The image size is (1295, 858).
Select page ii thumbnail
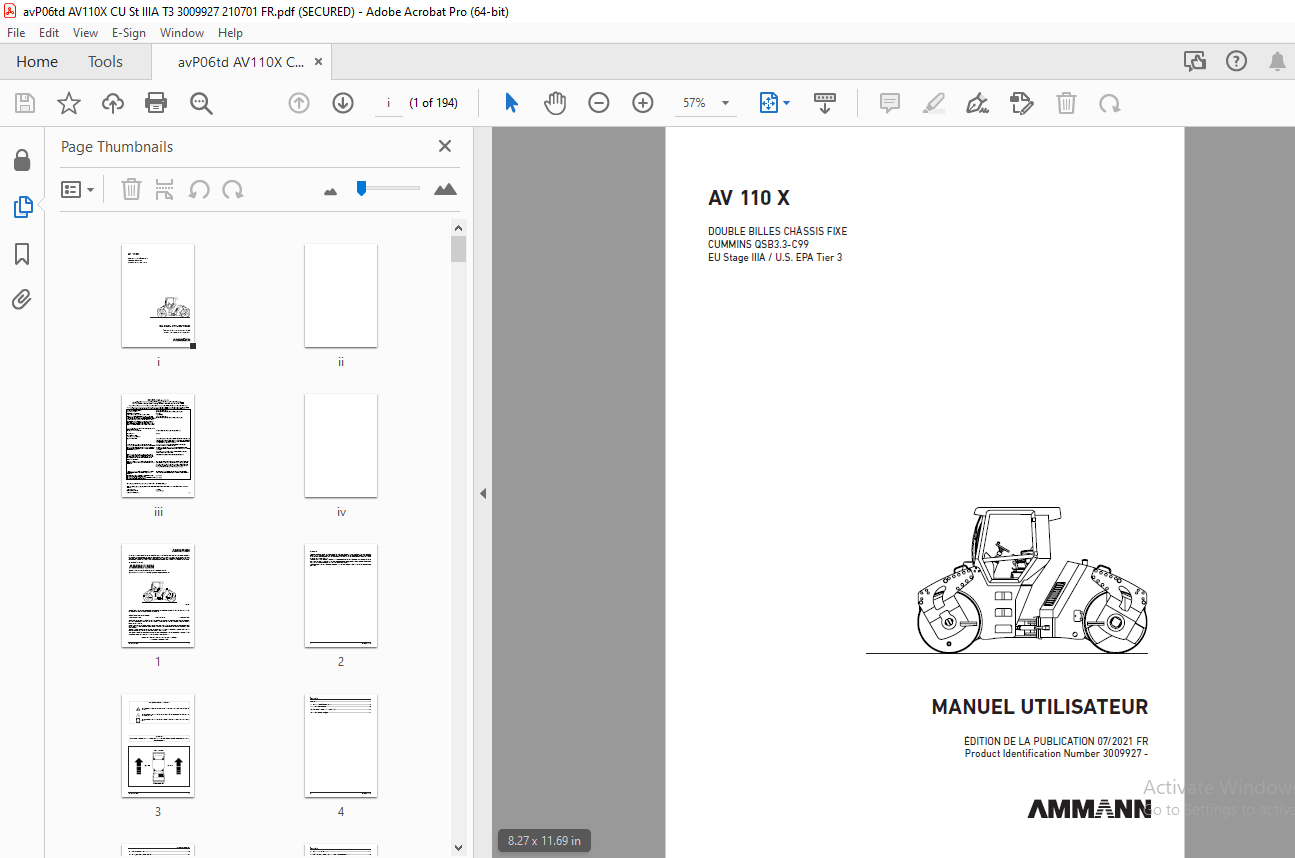(341, 295)
